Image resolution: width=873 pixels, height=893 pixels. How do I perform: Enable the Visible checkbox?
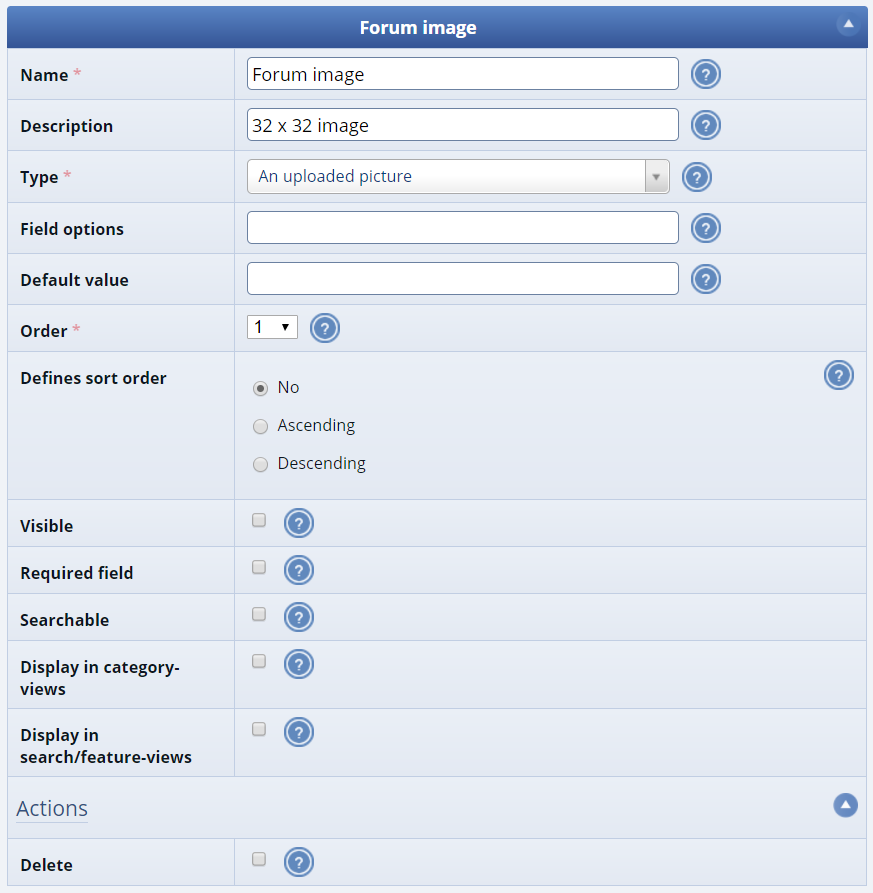coord(259,520)
